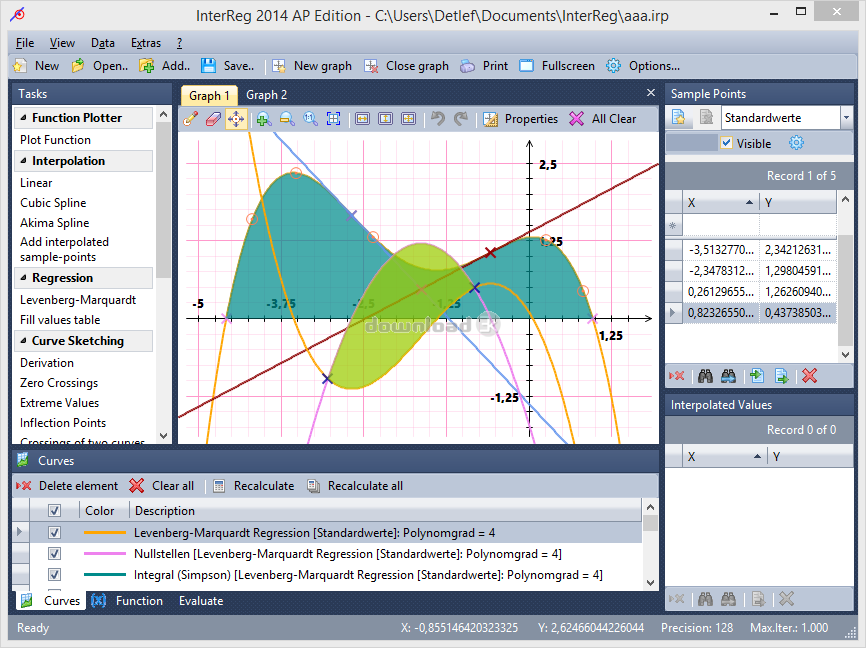The height and width of the screenshot is (648, 866).
Task: Open the View menu
Action: (x=62, y=43)
